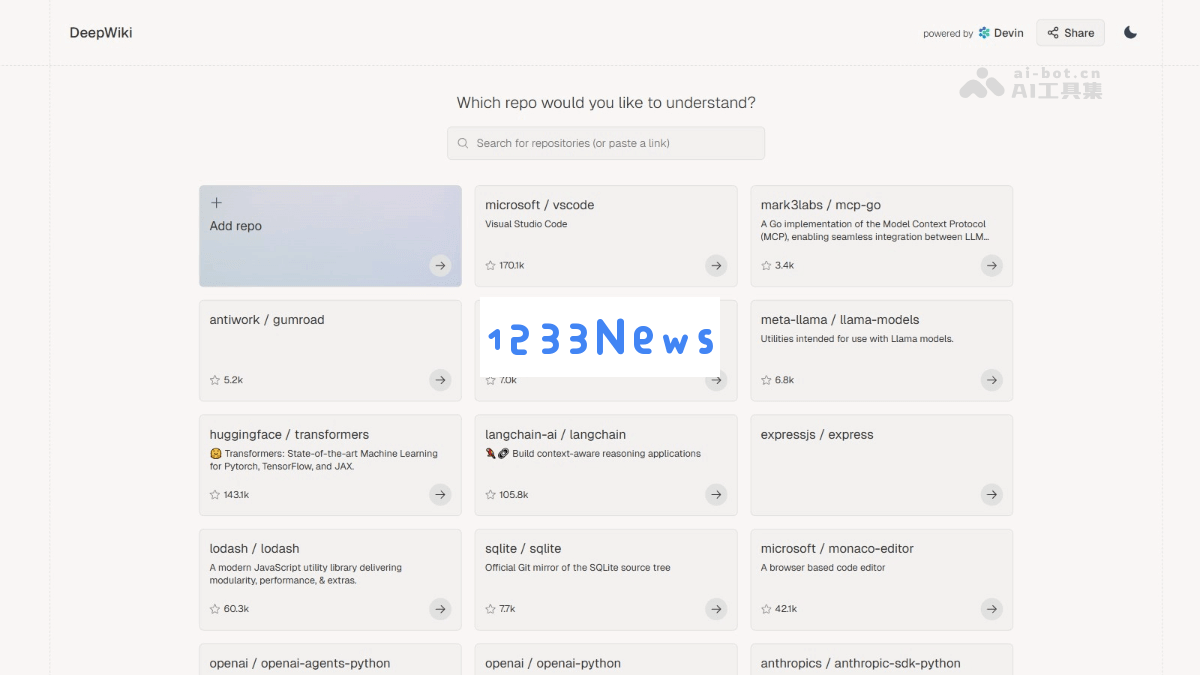Select the microsoft / monaco-editor title
The height and width of the screenshot is (675, 1200).
coord(837,549)
